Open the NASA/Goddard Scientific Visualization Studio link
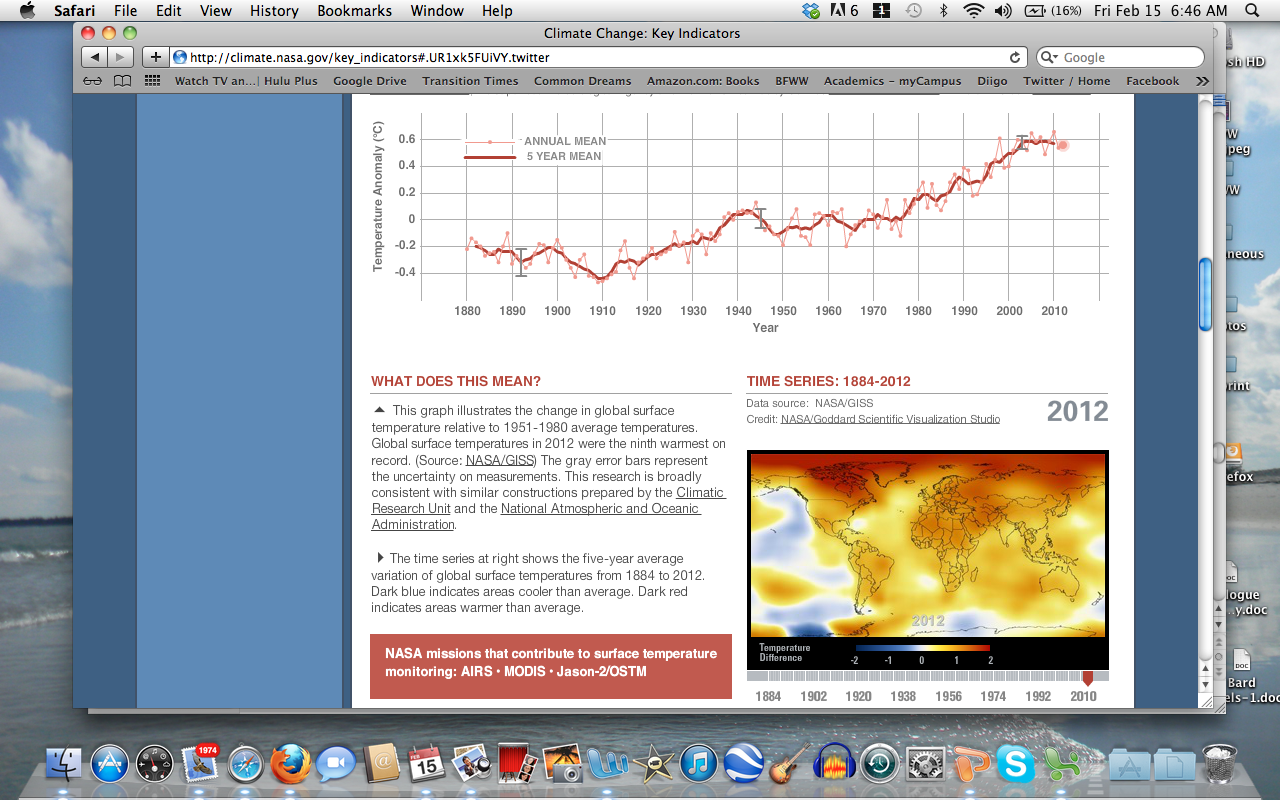Viewport: 1280px width, 800px height. coord(890,419)
